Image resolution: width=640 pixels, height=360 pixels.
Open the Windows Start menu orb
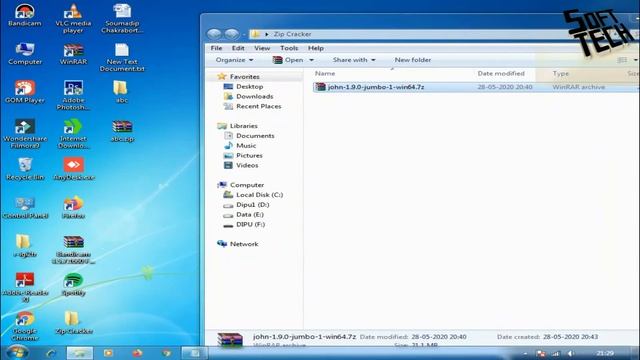coord(17,352)
